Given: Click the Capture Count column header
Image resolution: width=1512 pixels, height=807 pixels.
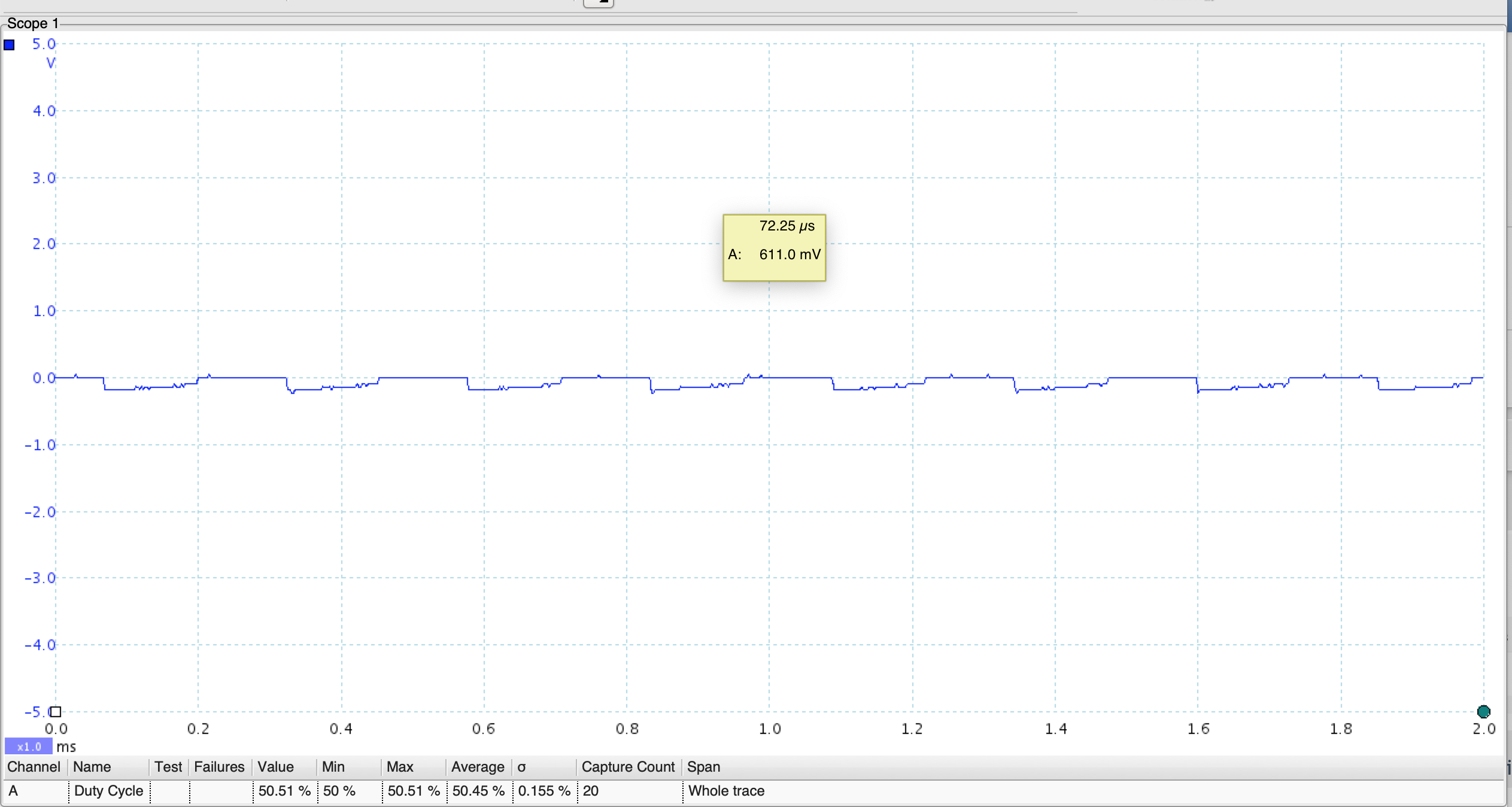Looking at the screenshot, I should tap(628, 767).
